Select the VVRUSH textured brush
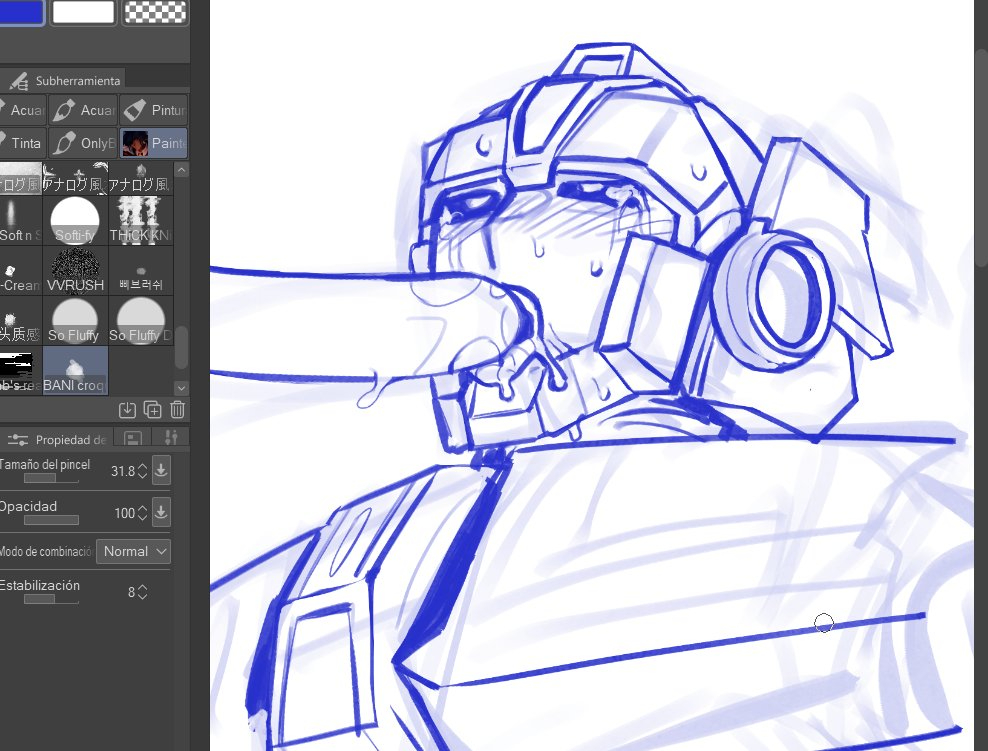988x751 pixels. coord(75,270)
